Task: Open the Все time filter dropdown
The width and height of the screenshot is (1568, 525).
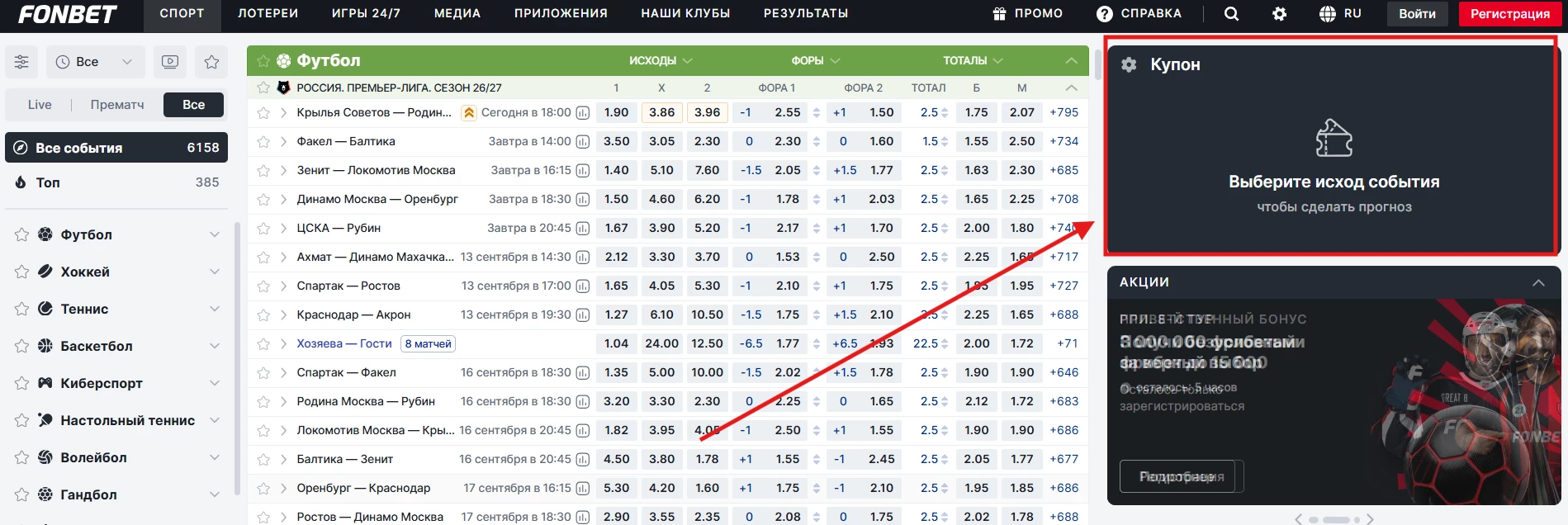Action: tap(95, 62)
